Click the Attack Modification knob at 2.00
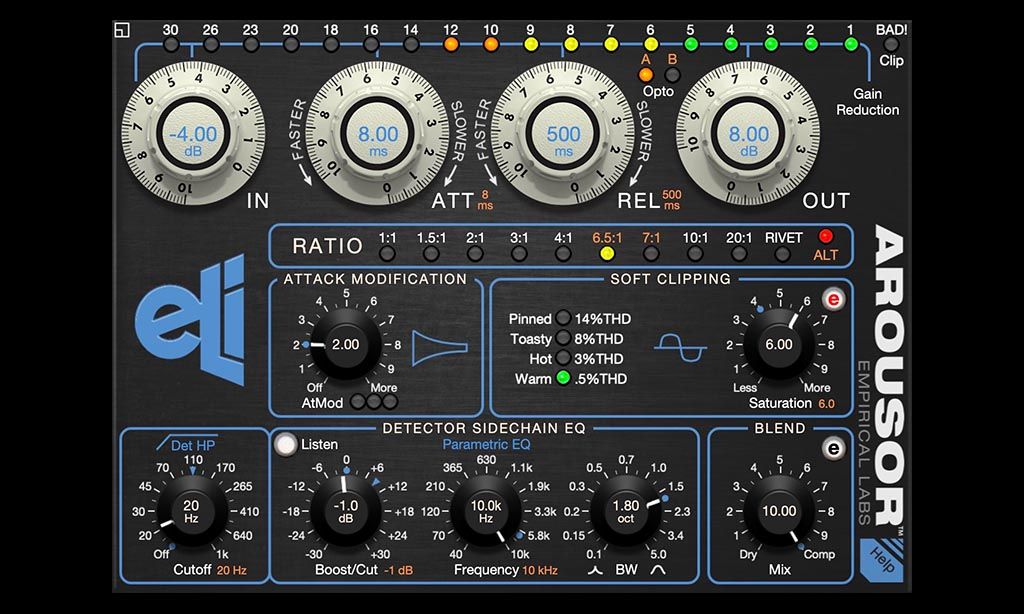The width and height of the screenshot is (1024, 614). [x=345, y=345]
